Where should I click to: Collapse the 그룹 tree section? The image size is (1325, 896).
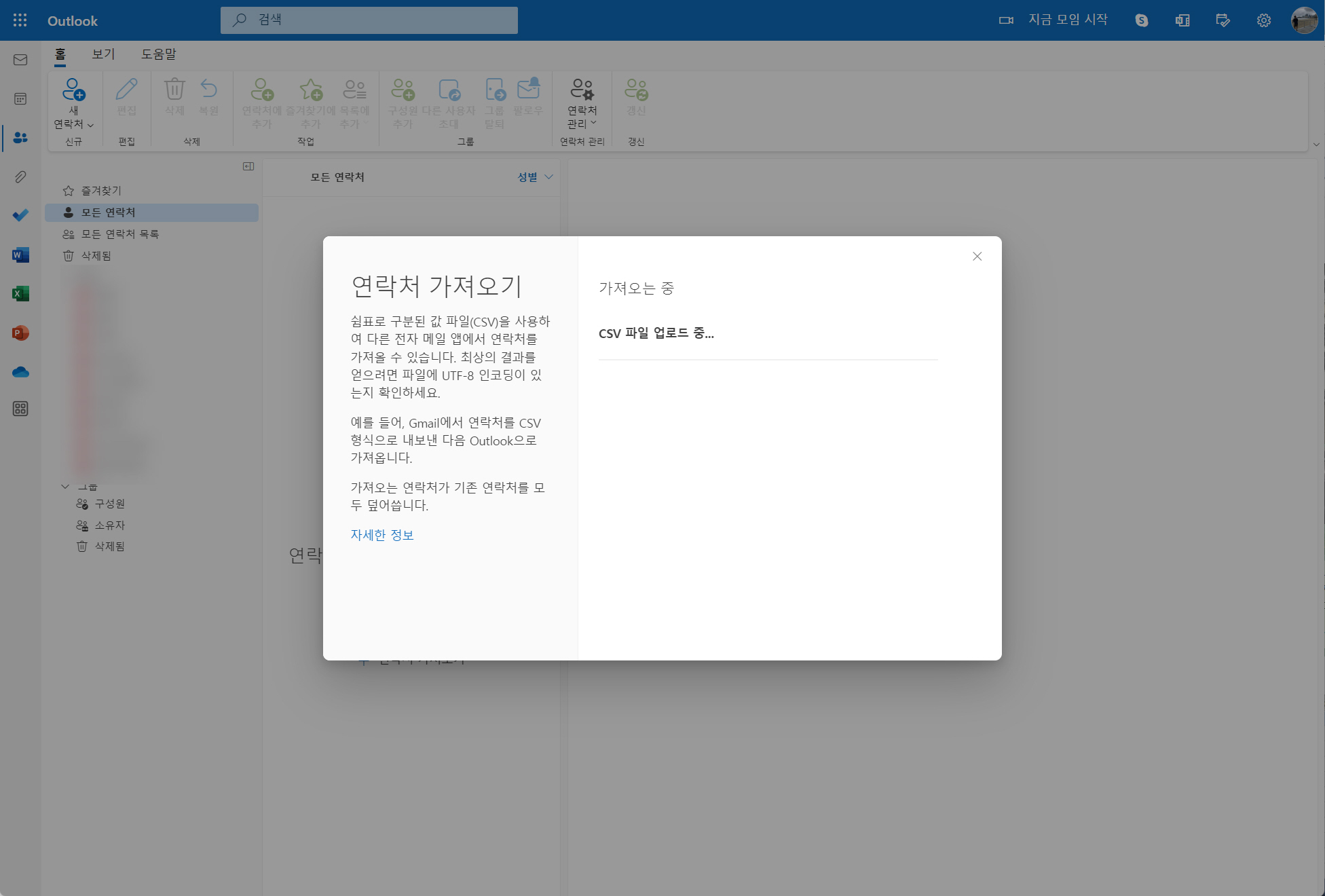click(x=65, y=486)
